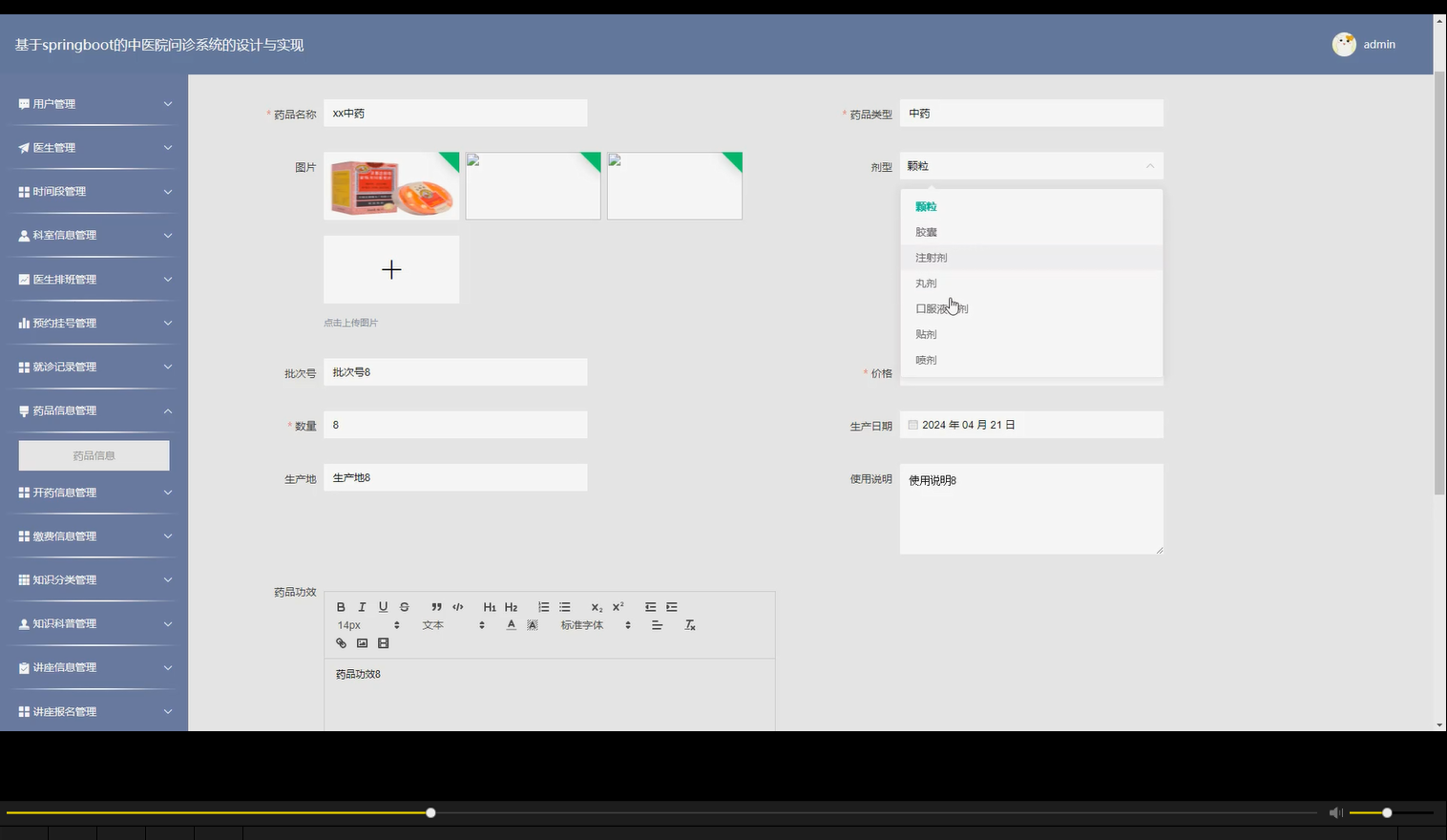1447x840 pixels.
Task: Click the 生产地 input field
Action: point(455,478)
